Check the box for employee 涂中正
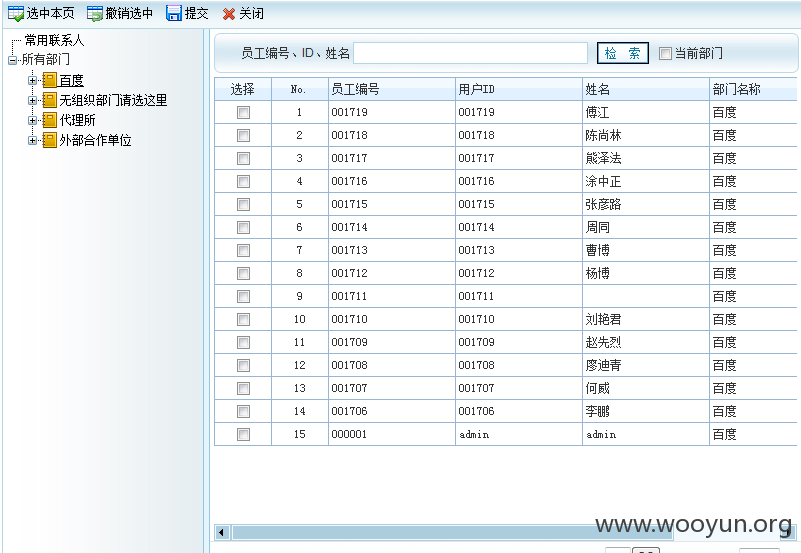The height and width of the screenshot is (553, 801). tap(243, 181)
